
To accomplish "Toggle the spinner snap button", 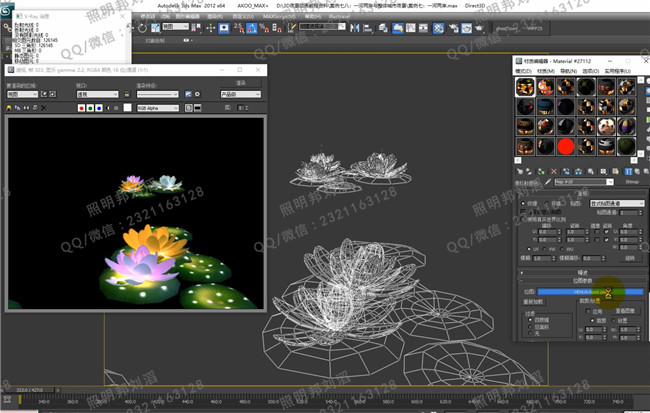I will pos(277,28).
